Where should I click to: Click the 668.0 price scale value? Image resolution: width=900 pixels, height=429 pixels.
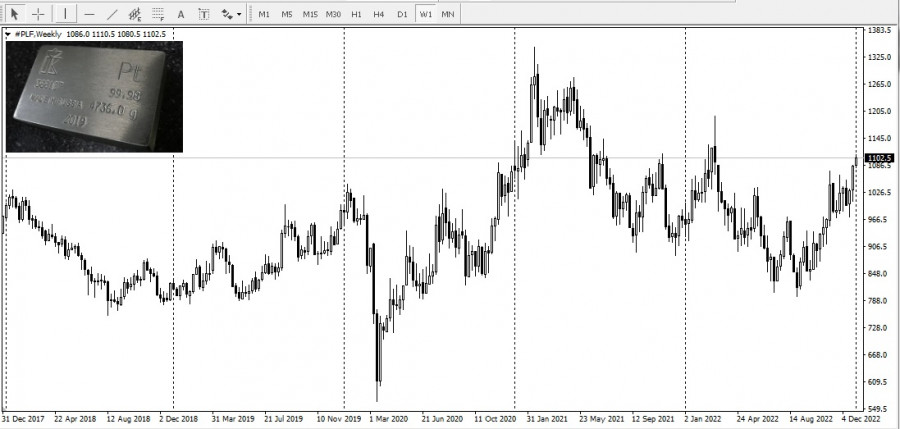879,355
